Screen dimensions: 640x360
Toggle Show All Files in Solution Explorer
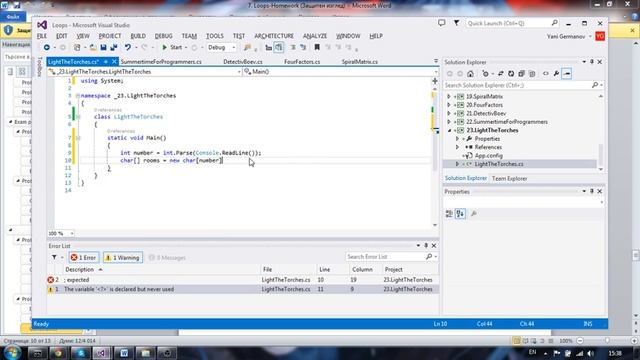point(531,73)
